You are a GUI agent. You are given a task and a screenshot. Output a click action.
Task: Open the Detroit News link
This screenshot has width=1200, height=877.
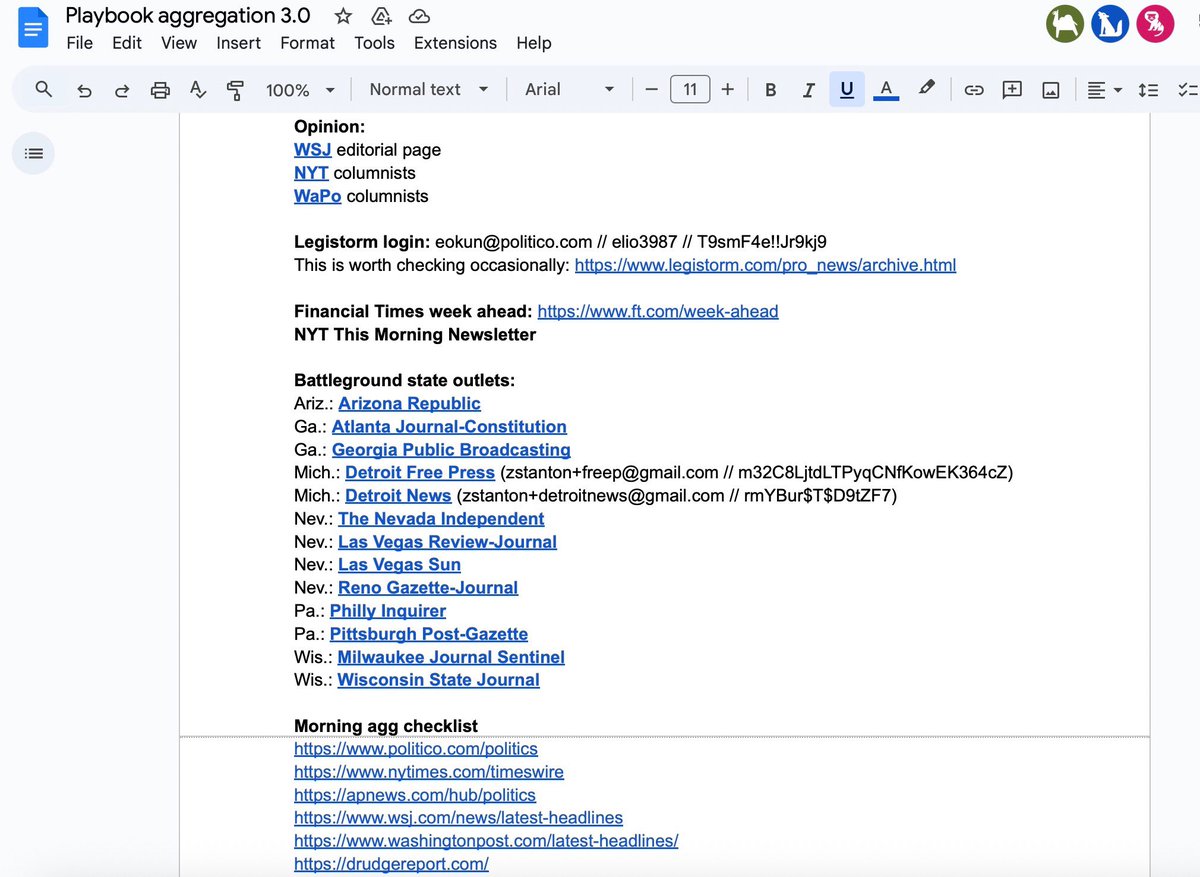(x=398, y=495)
